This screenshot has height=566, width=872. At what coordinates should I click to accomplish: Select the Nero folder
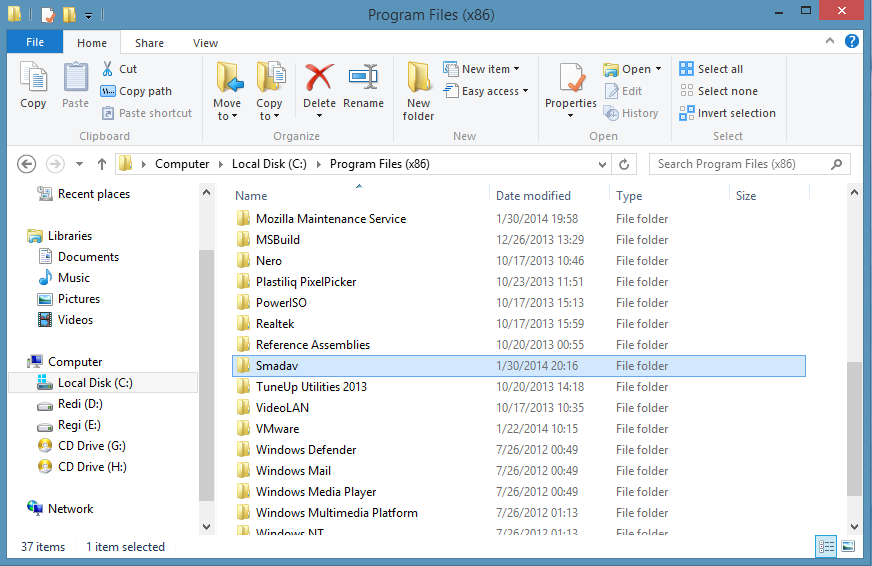518,261
